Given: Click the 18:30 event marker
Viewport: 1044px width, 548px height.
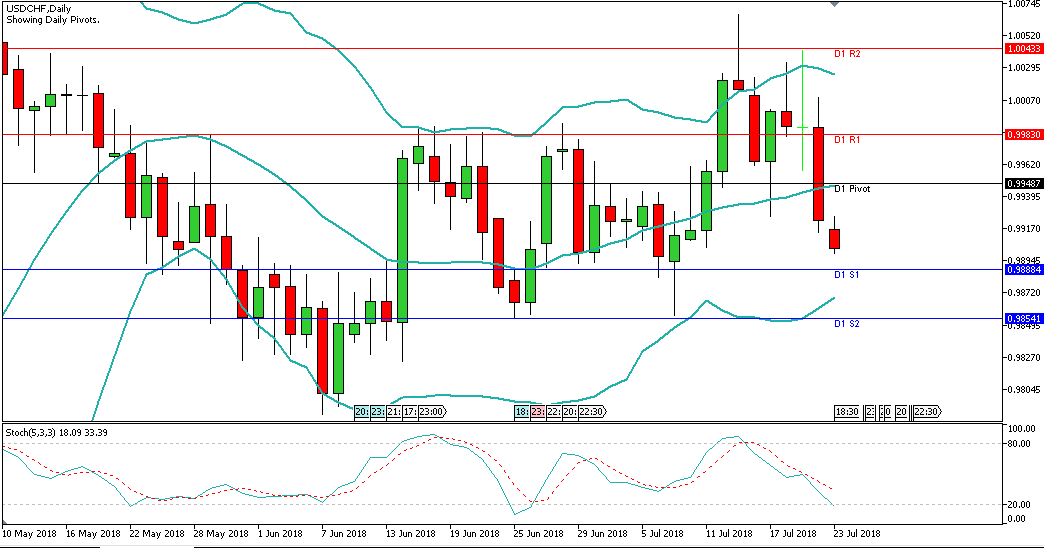Looking at the screenshot, I should (x=848, y=412).
